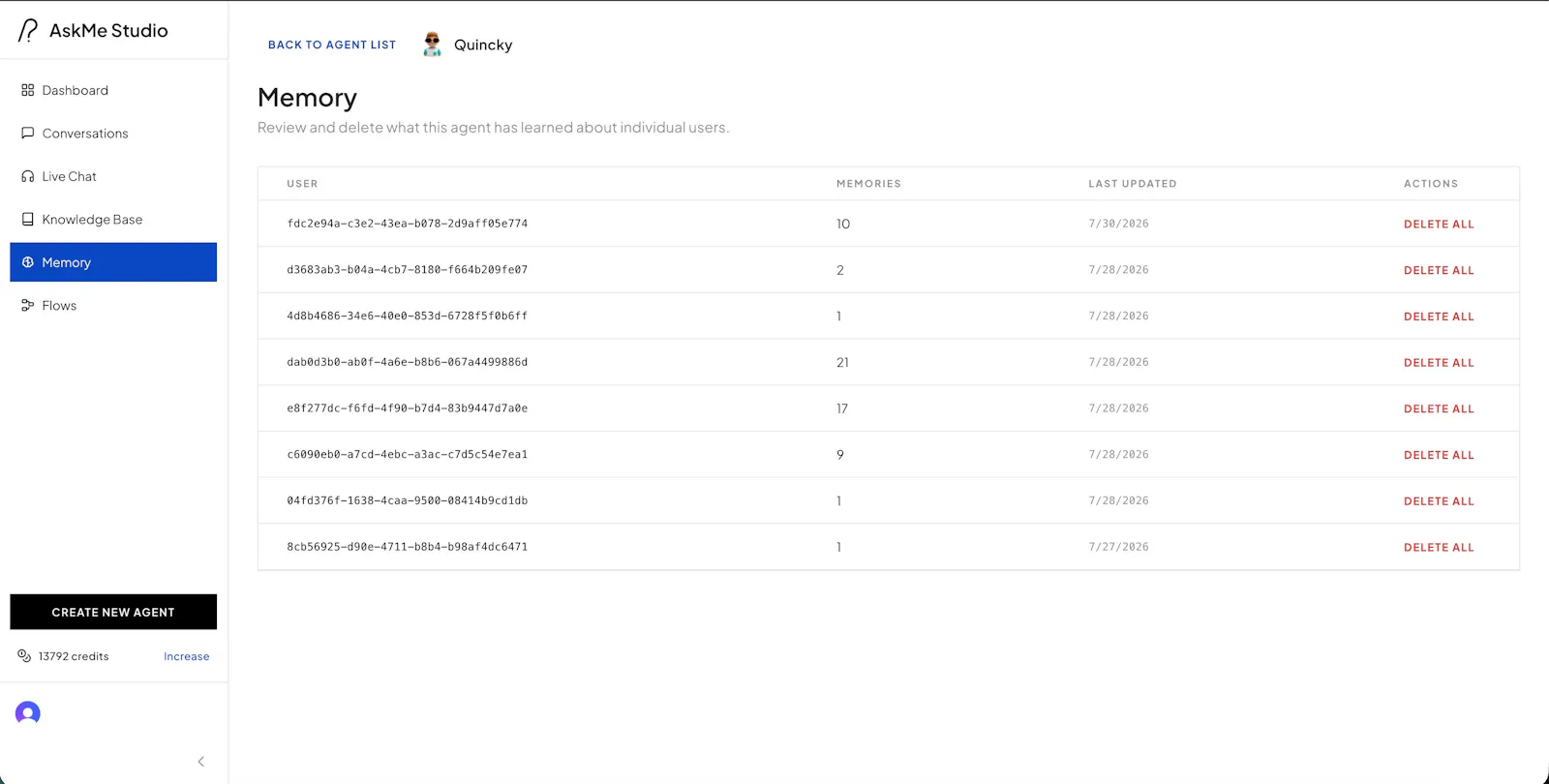Delete all memories for user 04fd376f
The width and height of the screenshot is (1549, 784).
point(1439,501)
